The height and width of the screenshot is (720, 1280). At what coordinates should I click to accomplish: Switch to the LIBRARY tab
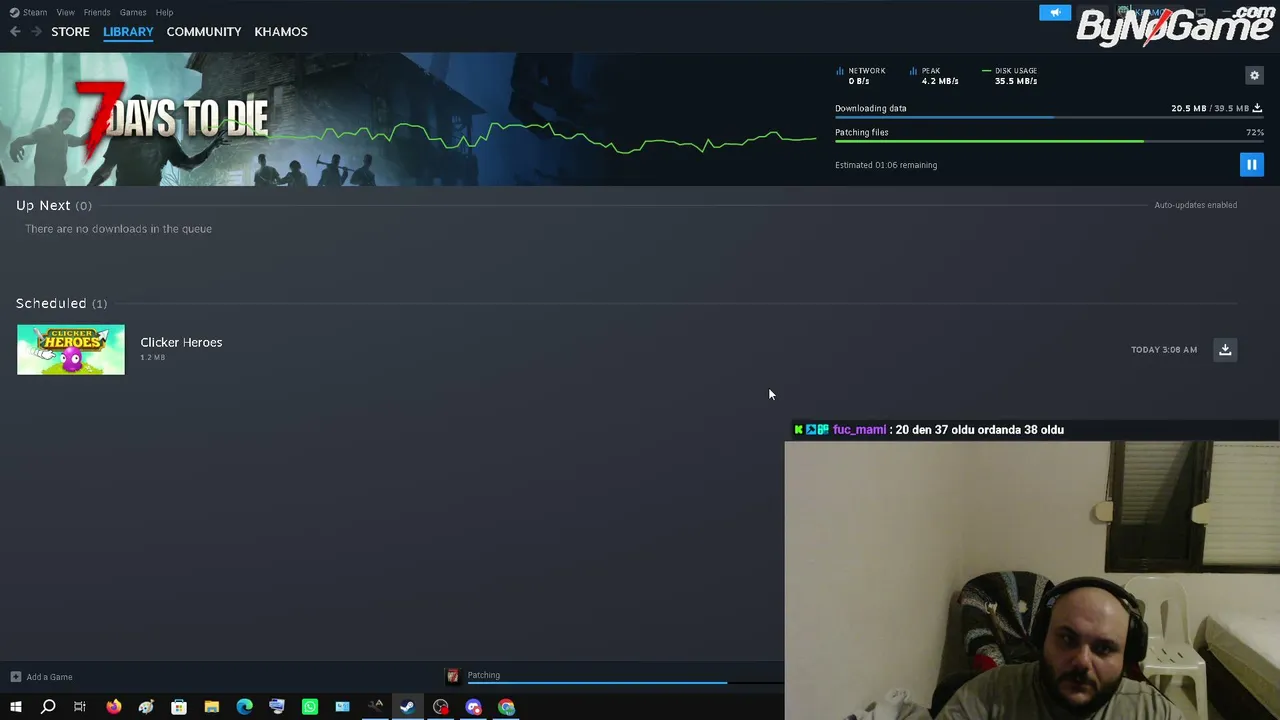128,32
